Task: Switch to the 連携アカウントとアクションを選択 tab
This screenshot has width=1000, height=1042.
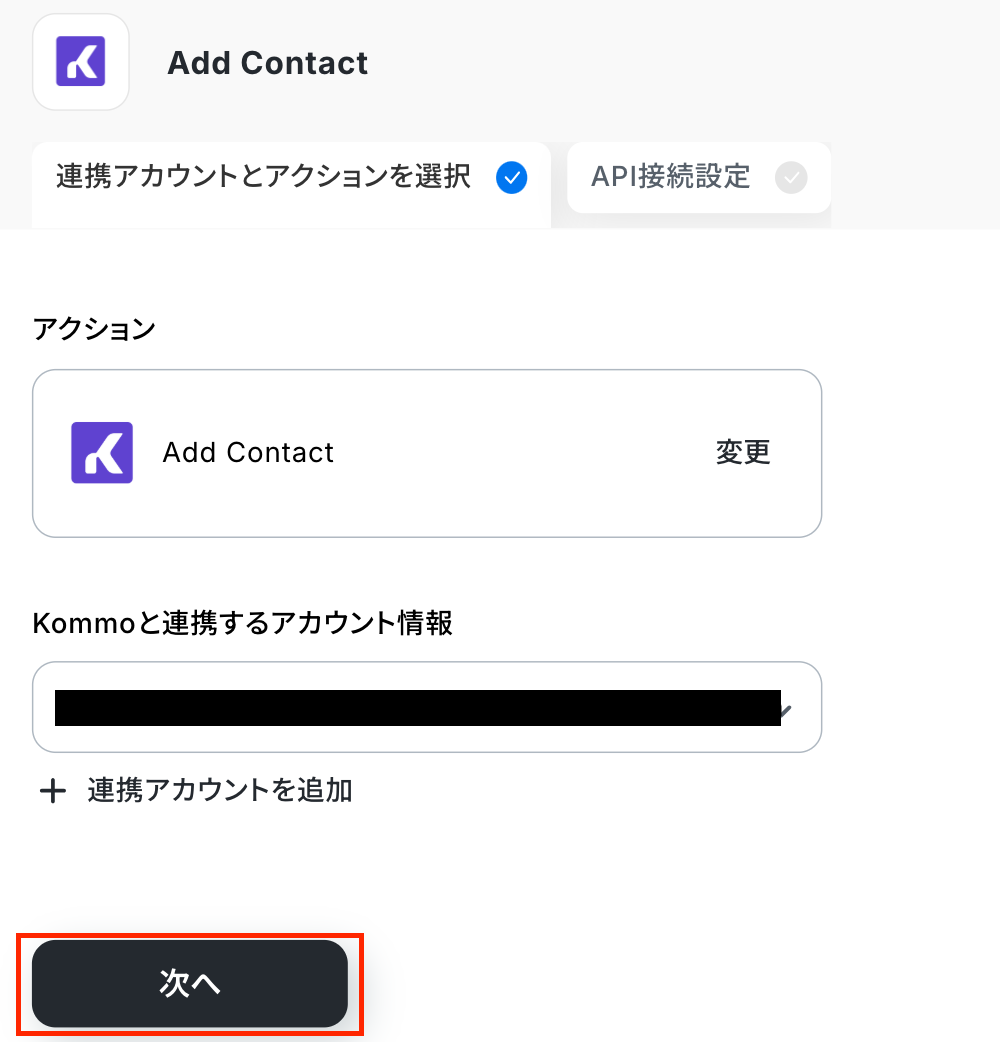Action: point(264,178)
